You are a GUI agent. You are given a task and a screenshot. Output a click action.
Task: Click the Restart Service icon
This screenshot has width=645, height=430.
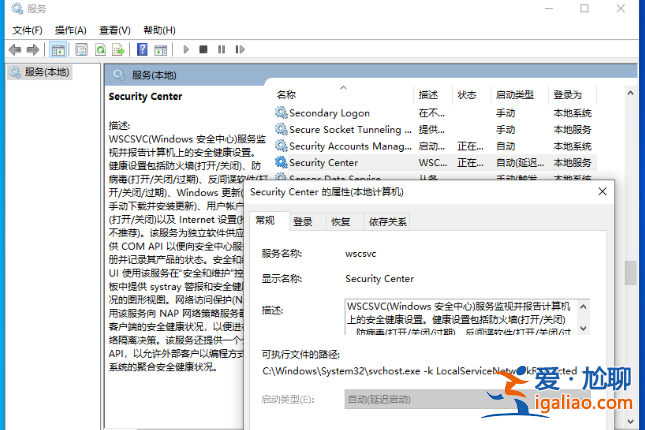pyautogui.click(x=240, y=49)
